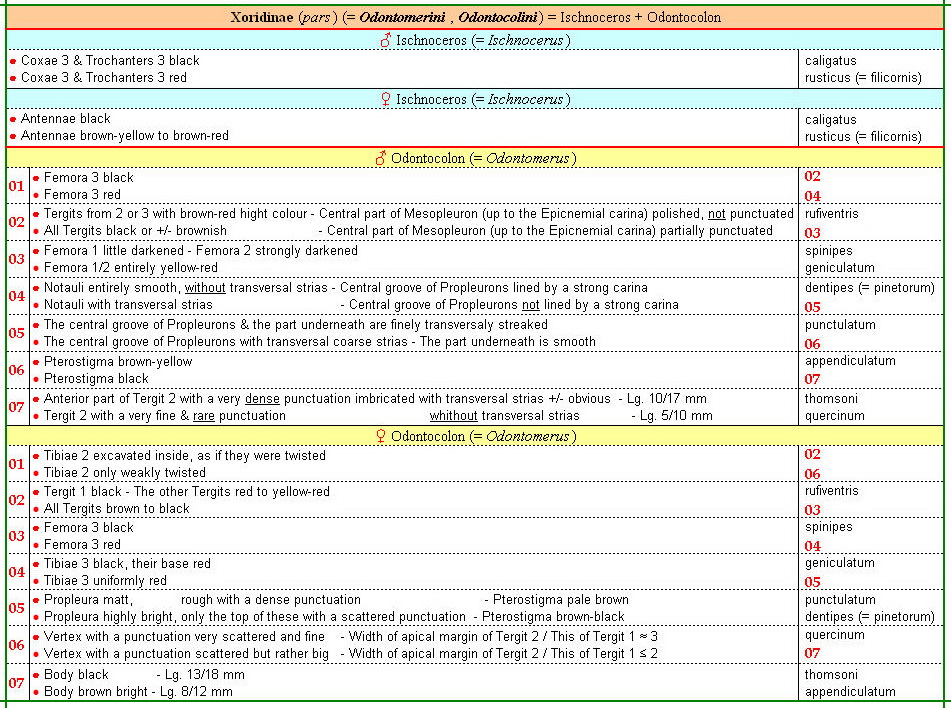This screenshot has width=951, height=708.
Task: Jump to 05 beside 'Notauli with transversal strias'
Action: (x=812, y=307)
